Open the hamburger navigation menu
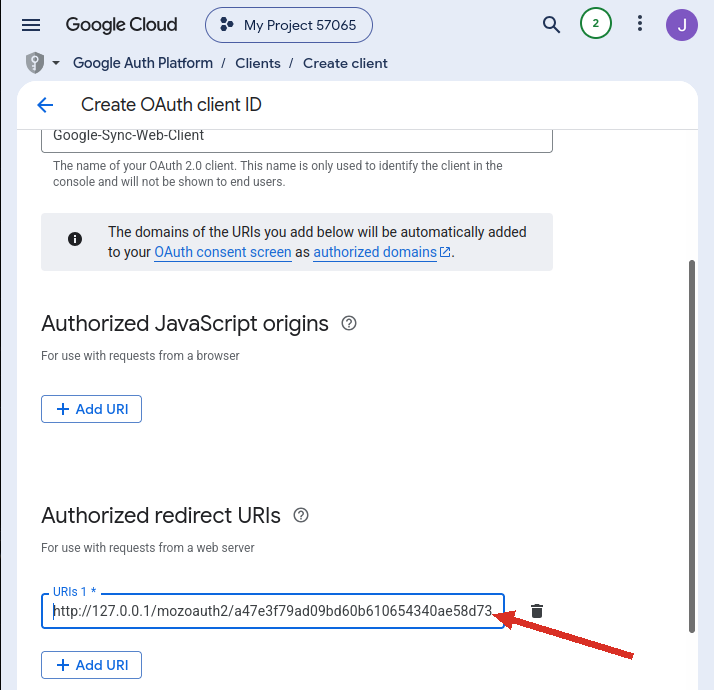The width and height of the screenshot is (714, 690). (x=31, y=25)
